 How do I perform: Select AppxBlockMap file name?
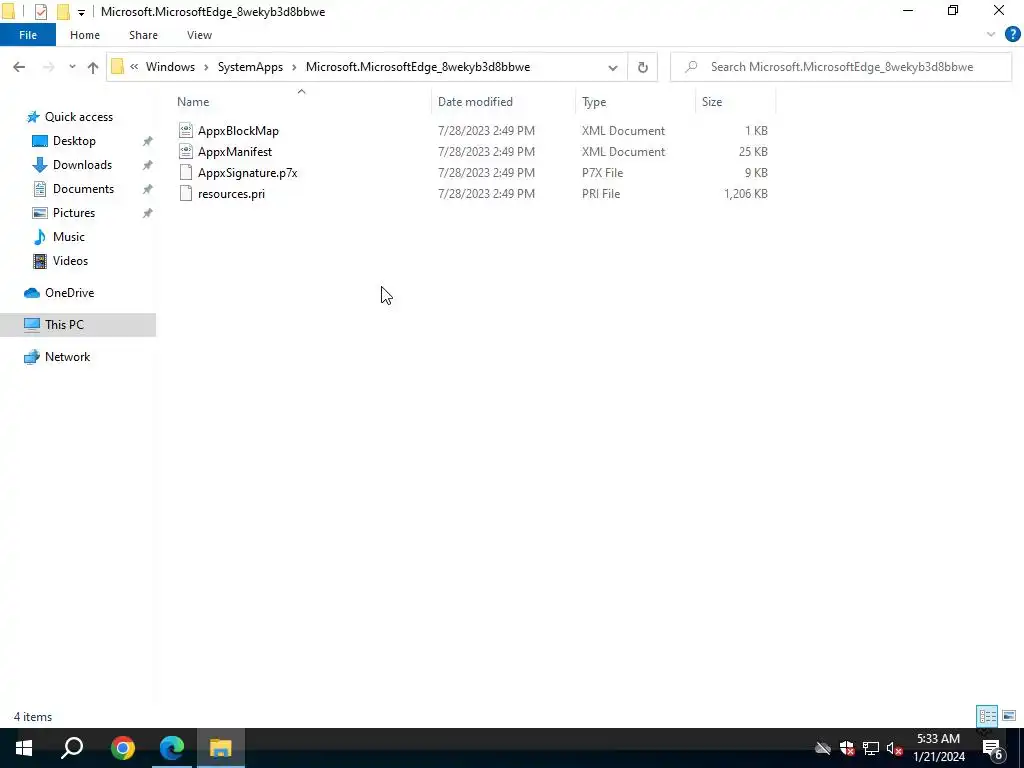tap(238, 131)
